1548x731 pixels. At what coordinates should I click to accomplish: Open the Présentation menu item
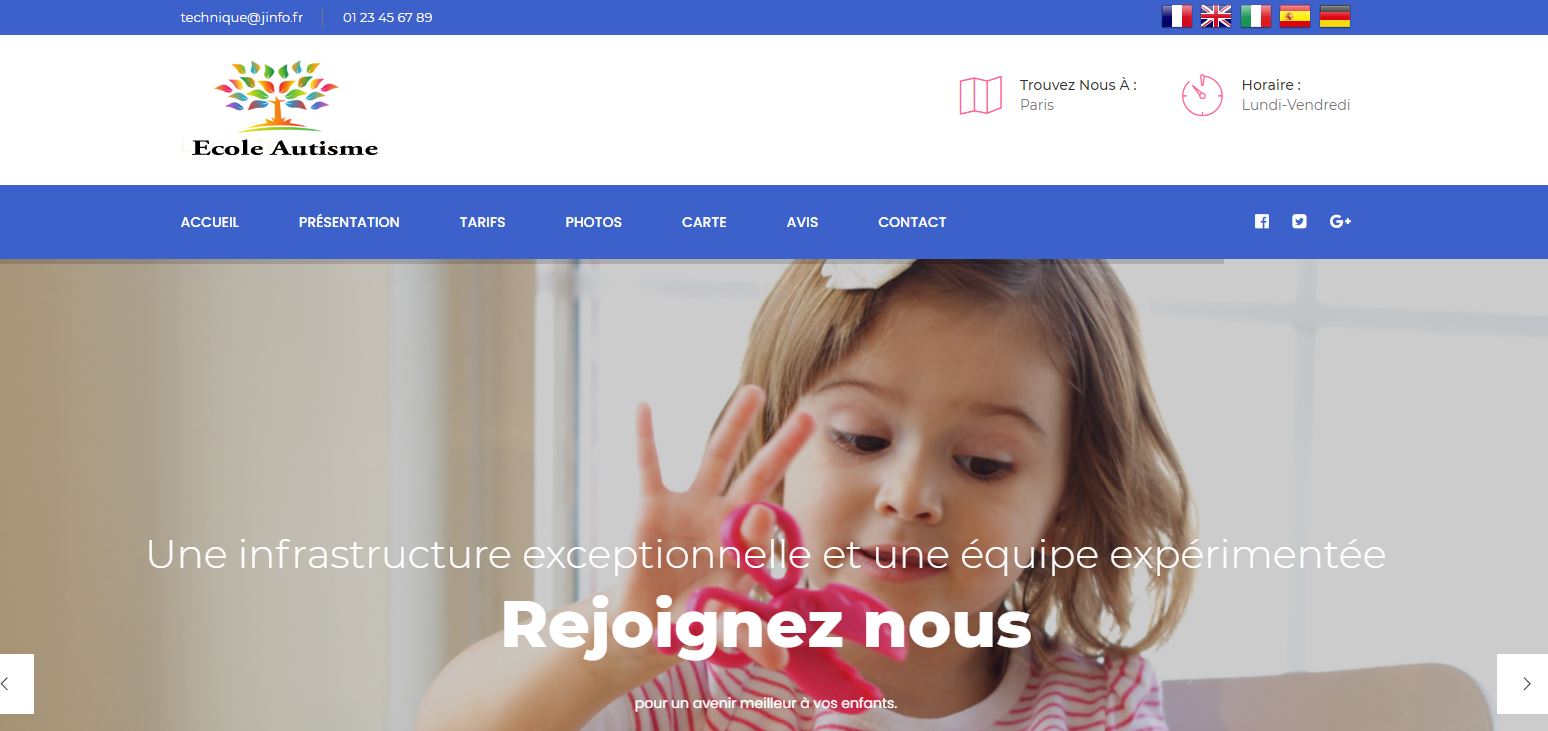349,222
